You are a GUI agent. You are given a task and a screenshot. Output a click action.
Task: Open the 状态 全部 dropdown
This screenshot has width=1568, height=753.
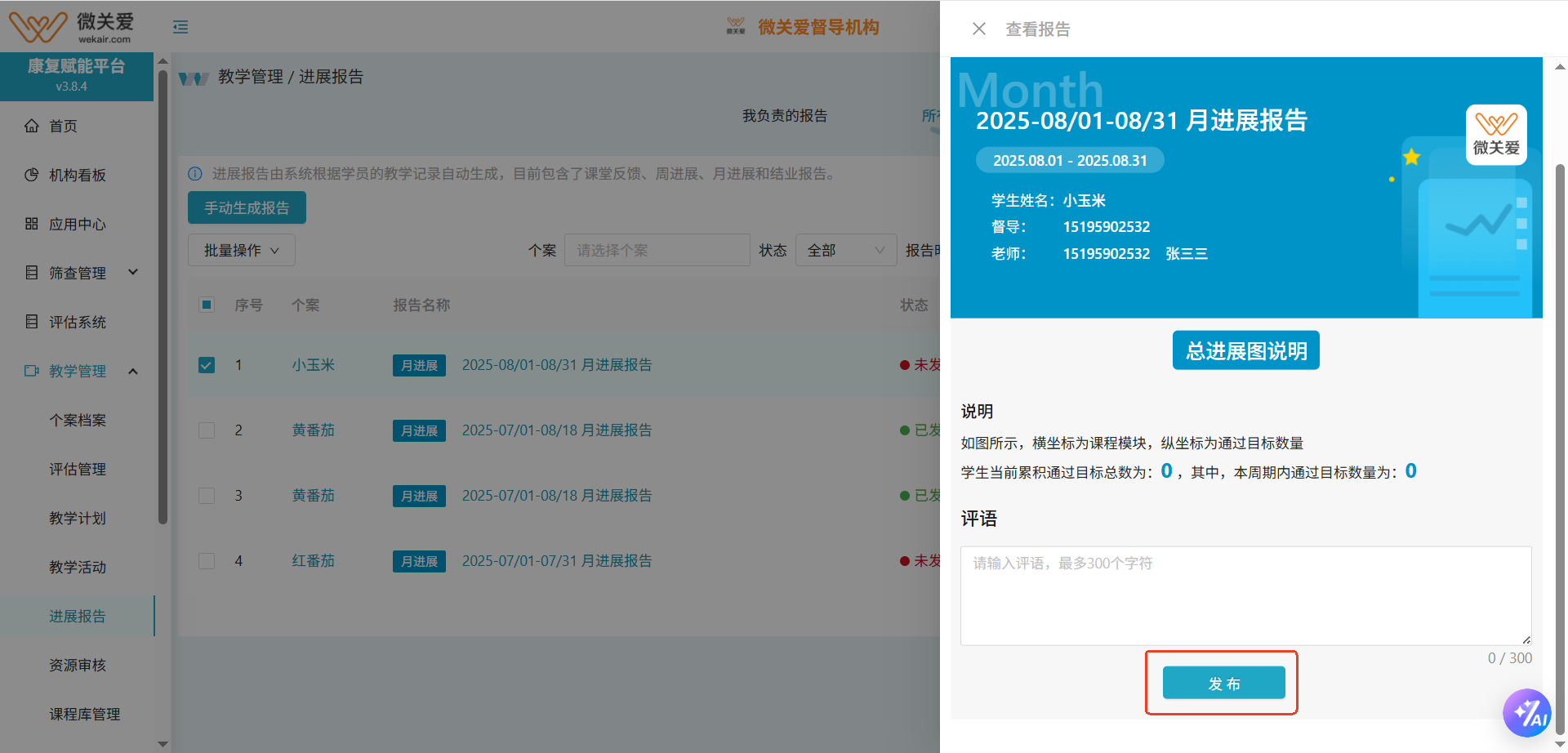(x=845, y=251)
